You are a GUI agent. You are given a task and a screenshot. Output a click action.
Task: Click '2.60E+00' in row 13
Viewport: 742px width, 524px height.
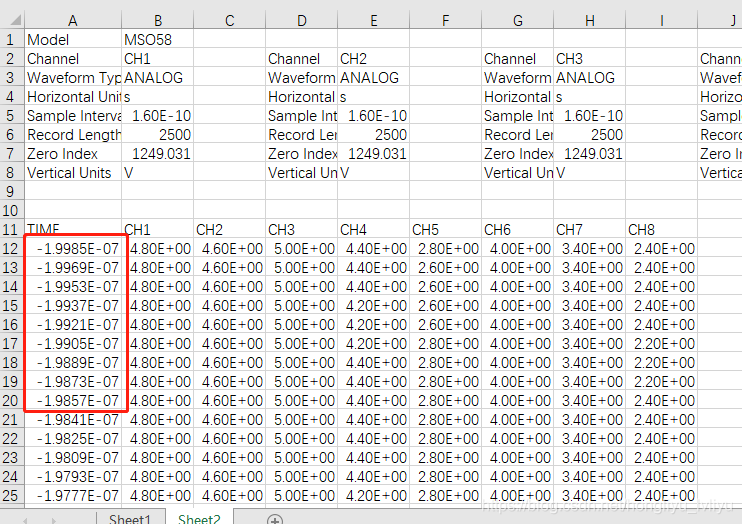click(445, 267)
